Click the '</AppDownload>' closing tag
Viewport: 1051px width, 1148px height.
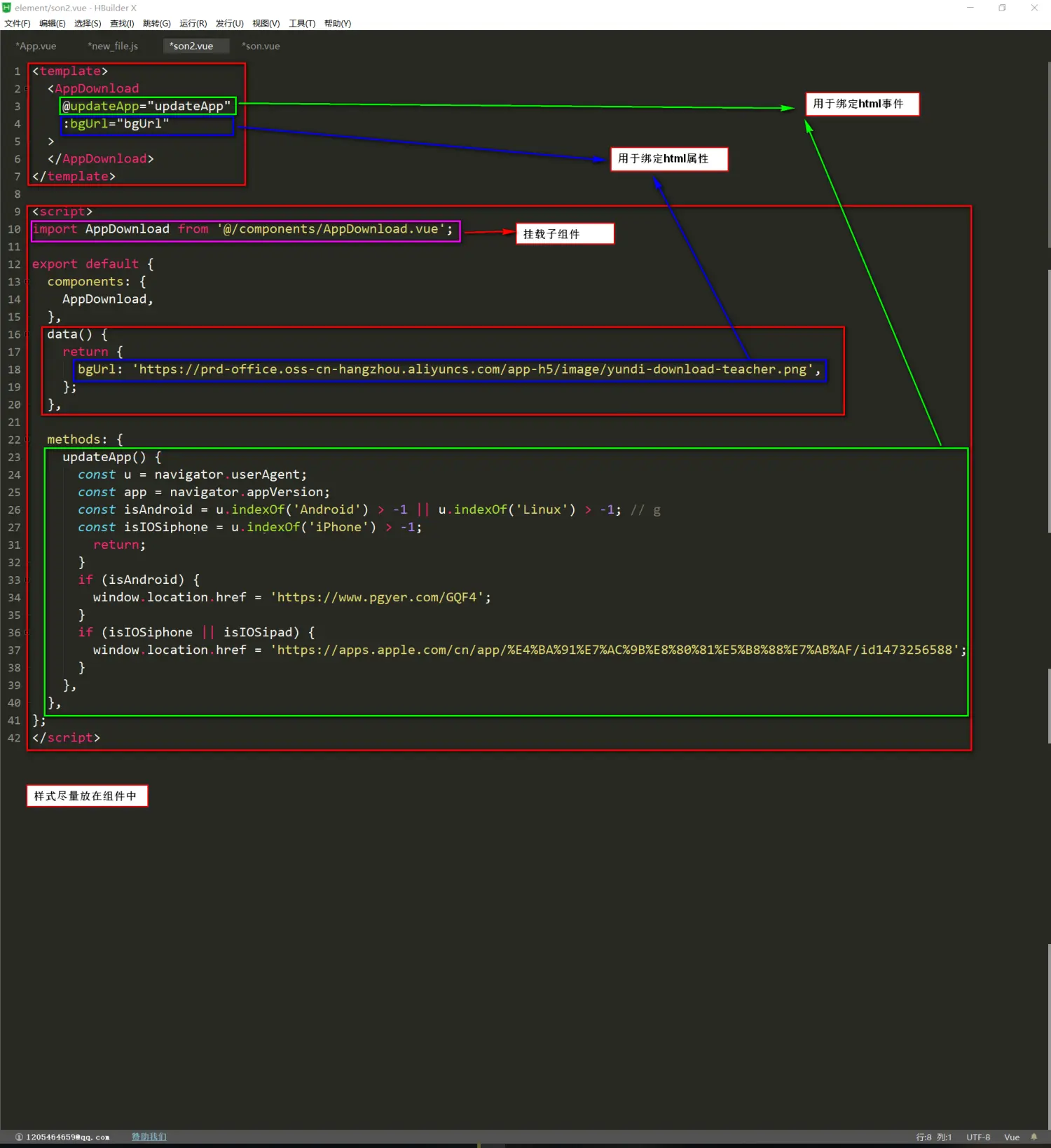100,159
